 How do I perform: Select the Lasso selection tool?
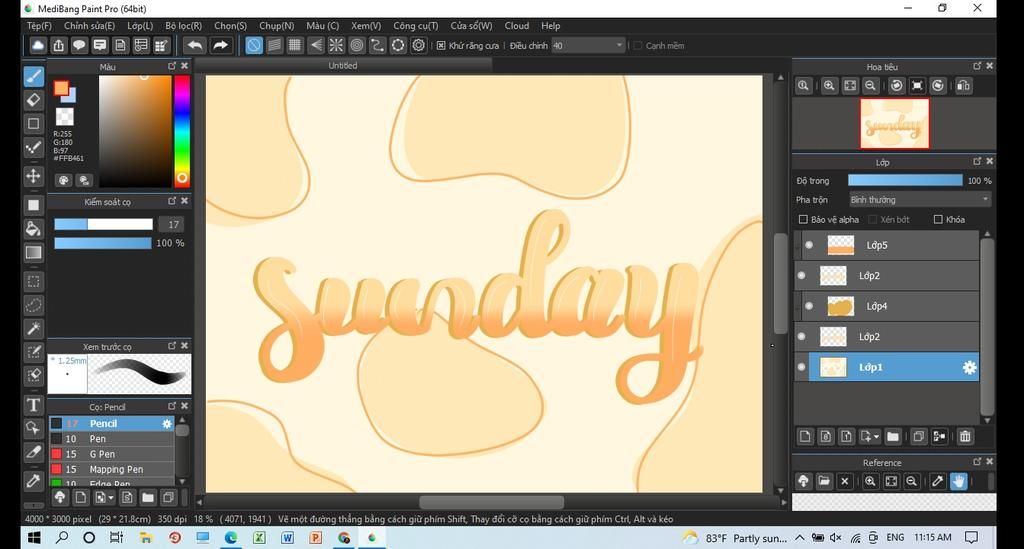coord(34,305)
